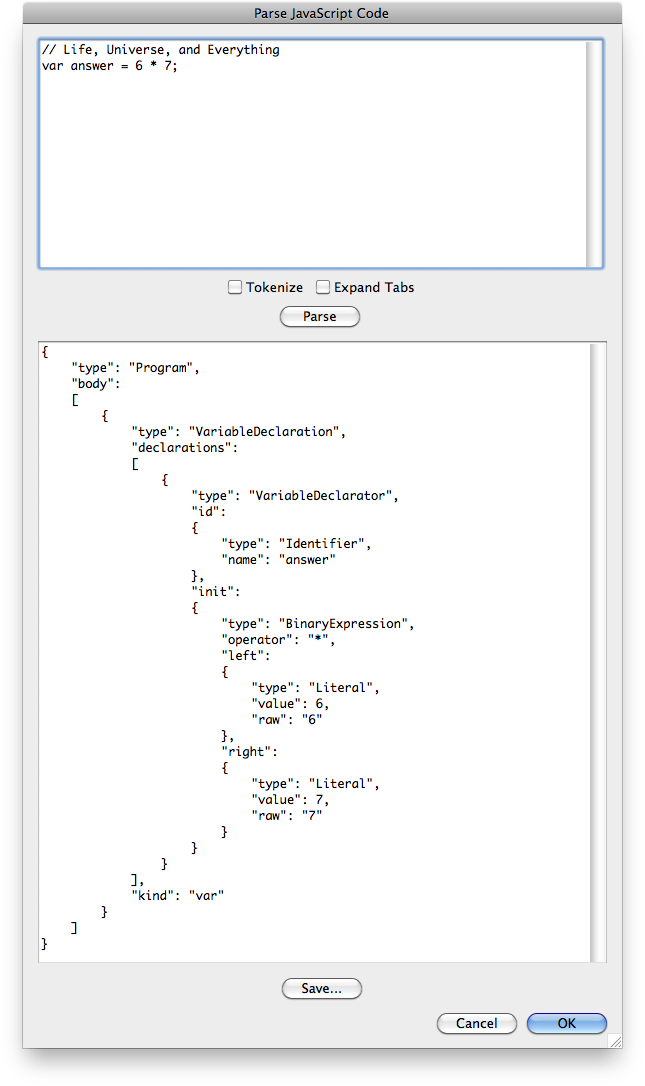The width and height of the screenshot is (645, 1086).
Task: Click the code input area's vertical scrollbar
Action: click(594, 155)
